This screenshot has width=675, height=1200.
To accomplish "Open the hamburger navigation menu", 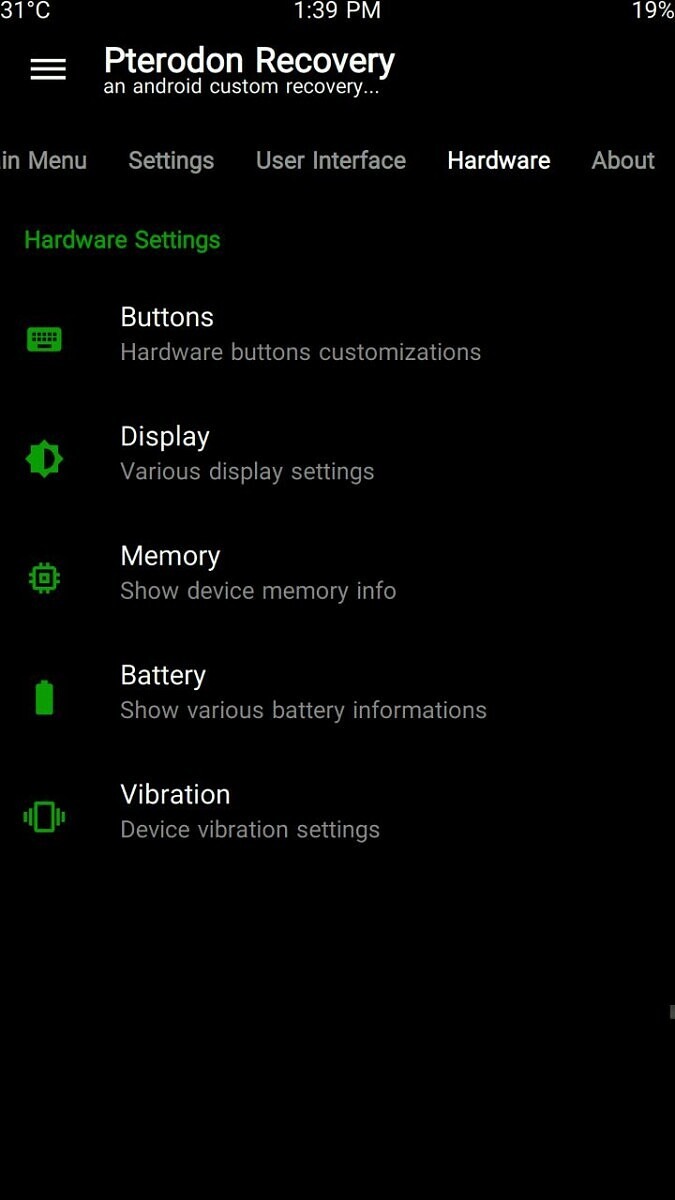I will click(x=48, y=69).
